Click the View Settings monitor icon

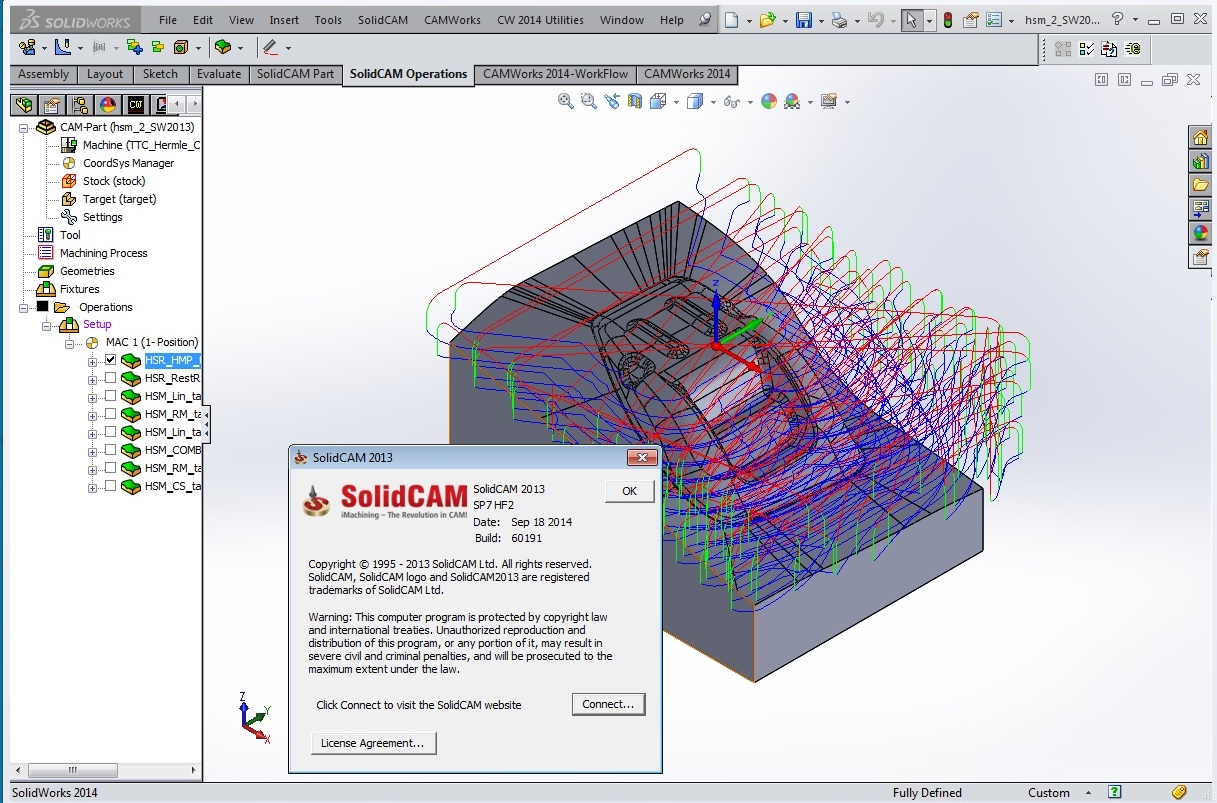pos(828,101)
